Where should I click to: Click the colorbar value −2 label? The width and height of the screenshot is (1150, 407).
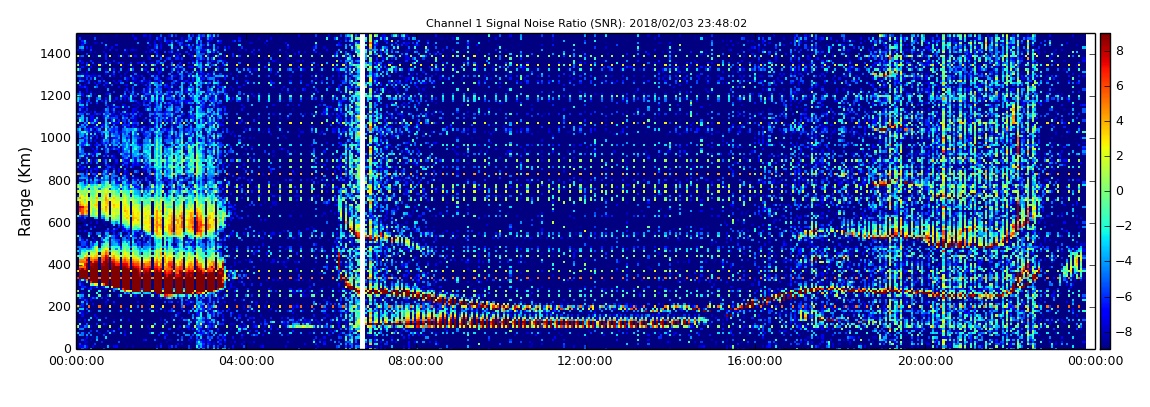(x=1123, y=226)
